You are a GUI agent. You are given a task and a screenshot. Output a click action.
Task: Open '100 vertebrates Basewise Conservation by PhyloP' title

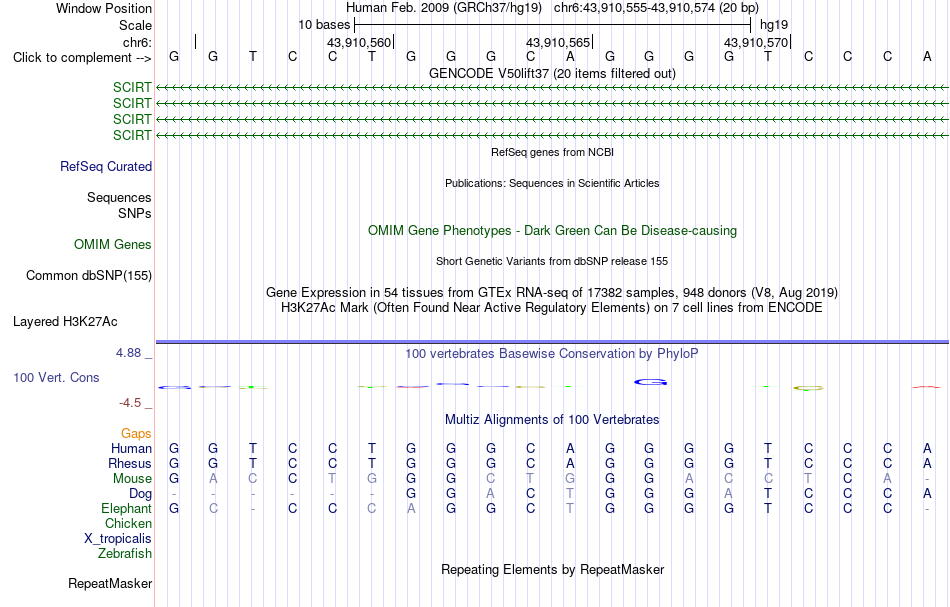[552, 353]
